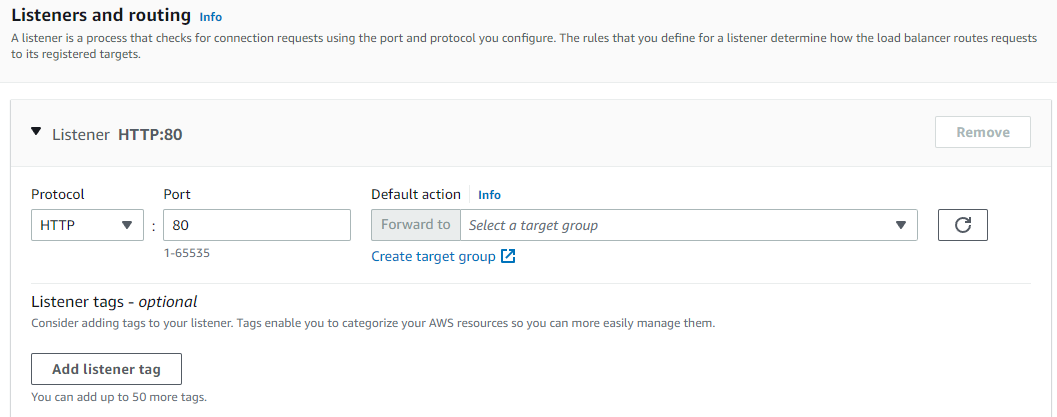Open the Select a target group combo box
The height and width of the screenshot is (417, 1057).
coord(680,225)
